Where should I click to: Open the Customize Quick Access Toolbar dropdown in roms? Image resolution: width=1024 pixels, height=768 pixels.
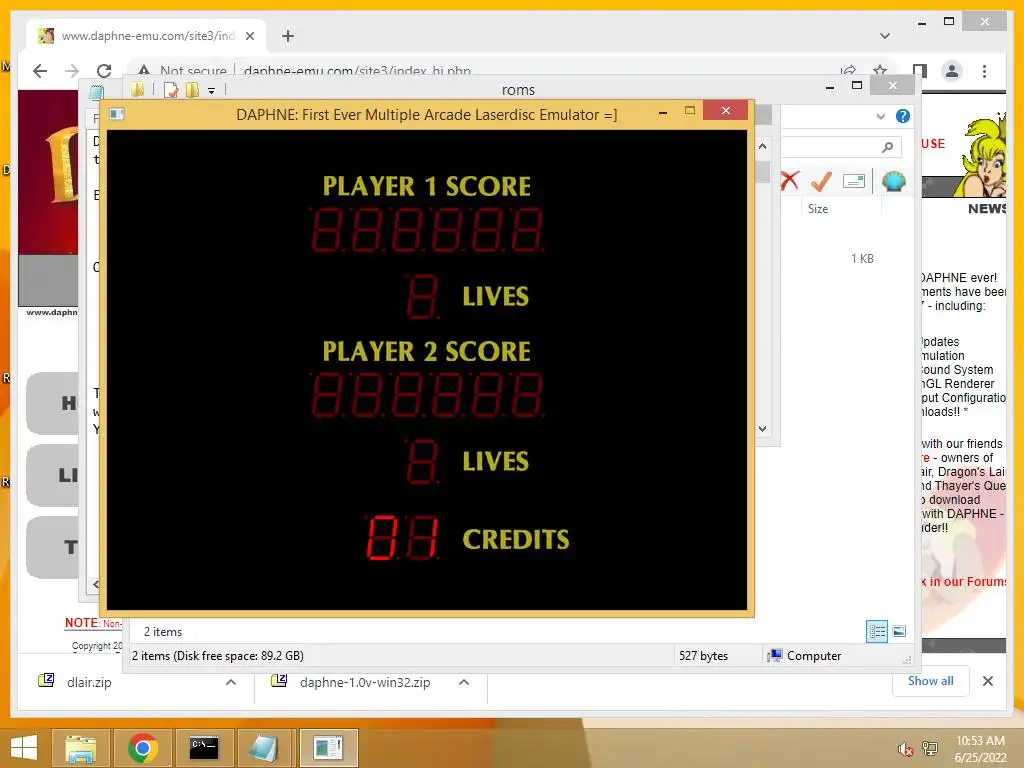click(212, 91)
